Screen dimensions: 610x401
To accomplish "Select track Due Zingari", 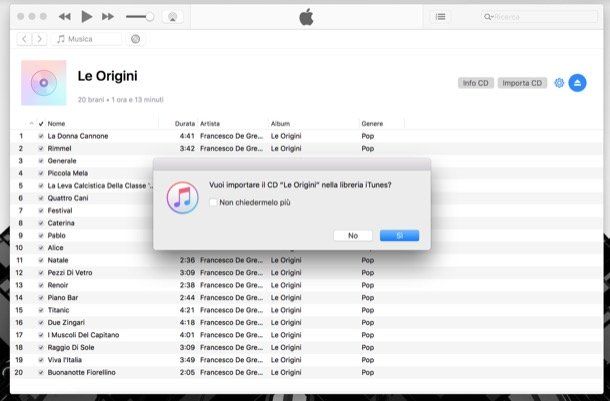I will click(x=66, y=322).
